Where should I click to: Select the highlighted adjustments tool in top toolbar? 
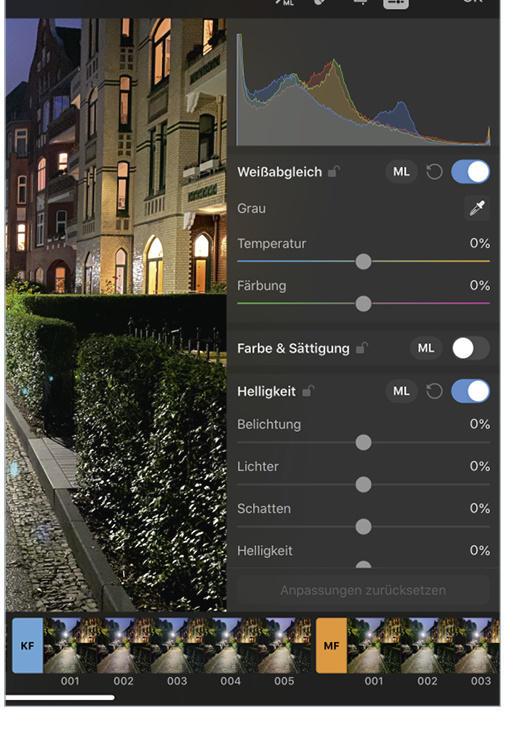(396, 3)
